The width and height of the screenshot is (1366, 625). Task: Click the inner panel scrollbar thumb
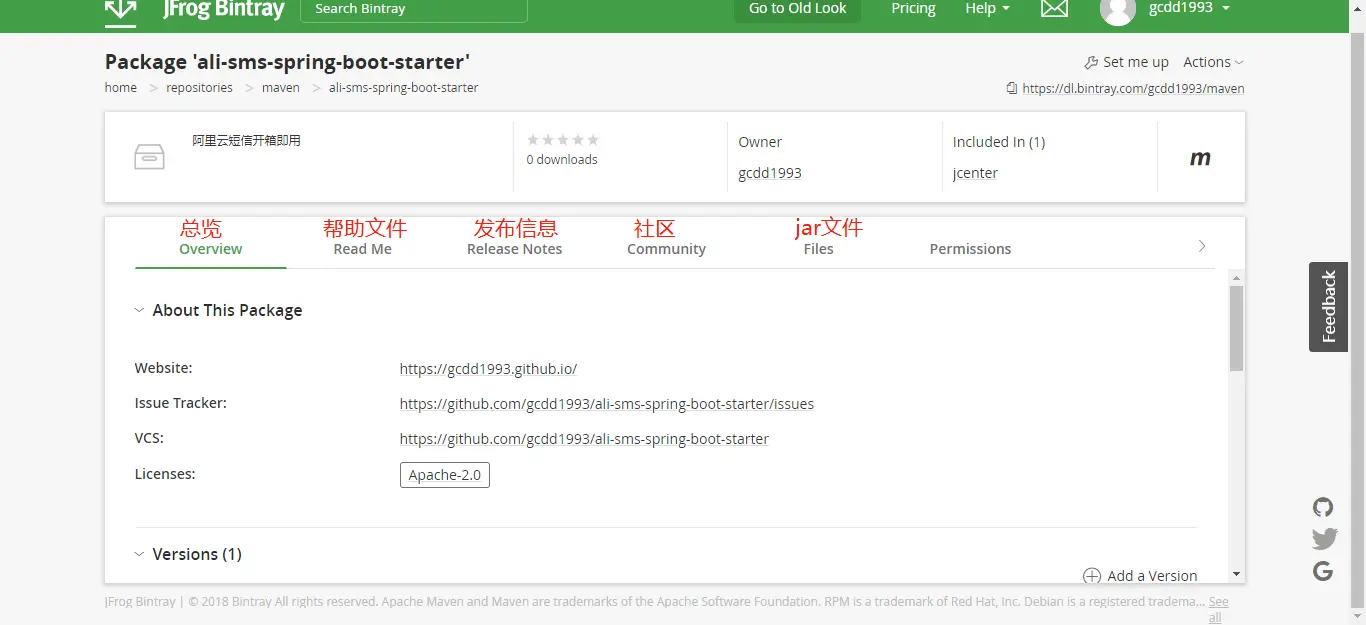tap(1236, 328)
